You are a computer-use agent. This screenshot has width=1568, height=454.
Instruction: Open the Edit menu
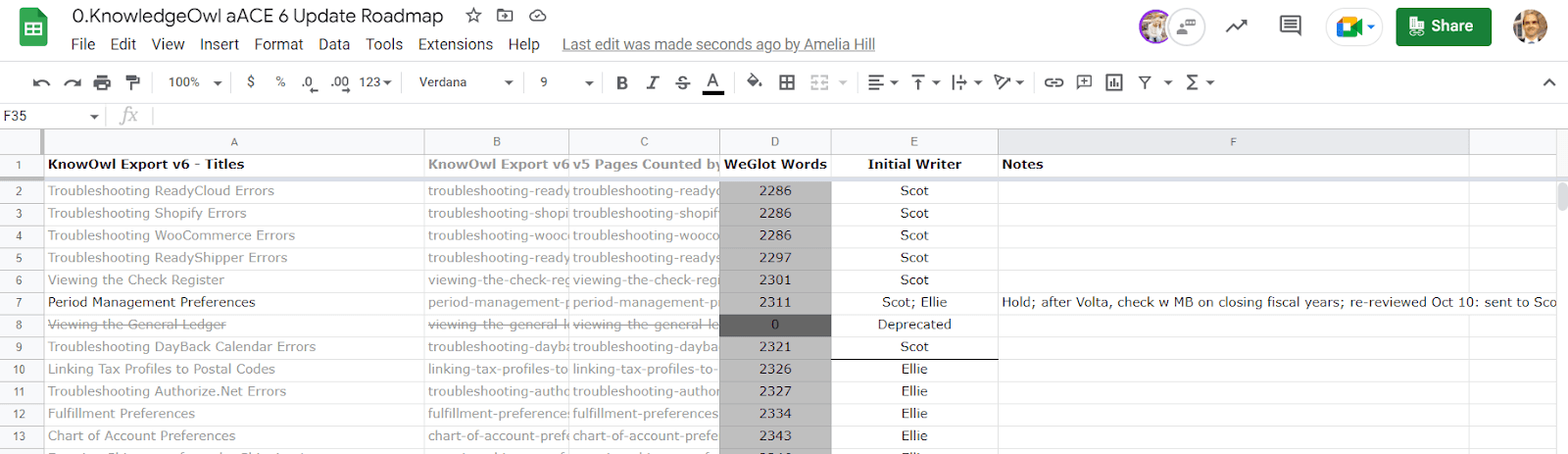[x=123, y=44]
